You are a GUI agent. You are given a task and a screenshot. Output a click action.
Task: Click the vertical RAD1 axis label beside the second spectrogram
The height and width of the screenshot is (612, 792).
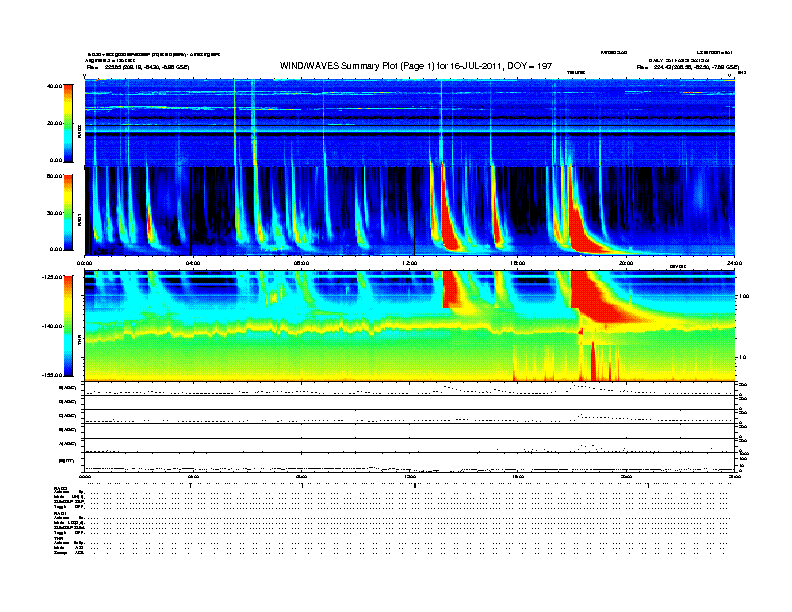coord(79,219)
